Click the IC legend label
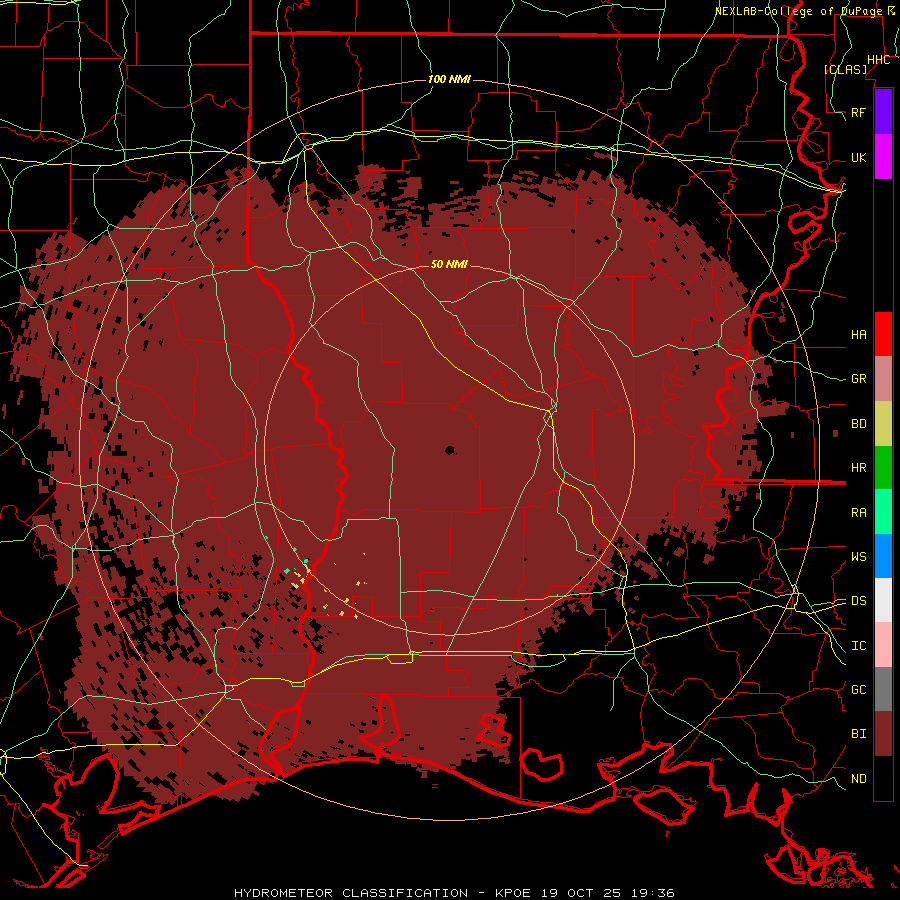 [x=858, y=646]
